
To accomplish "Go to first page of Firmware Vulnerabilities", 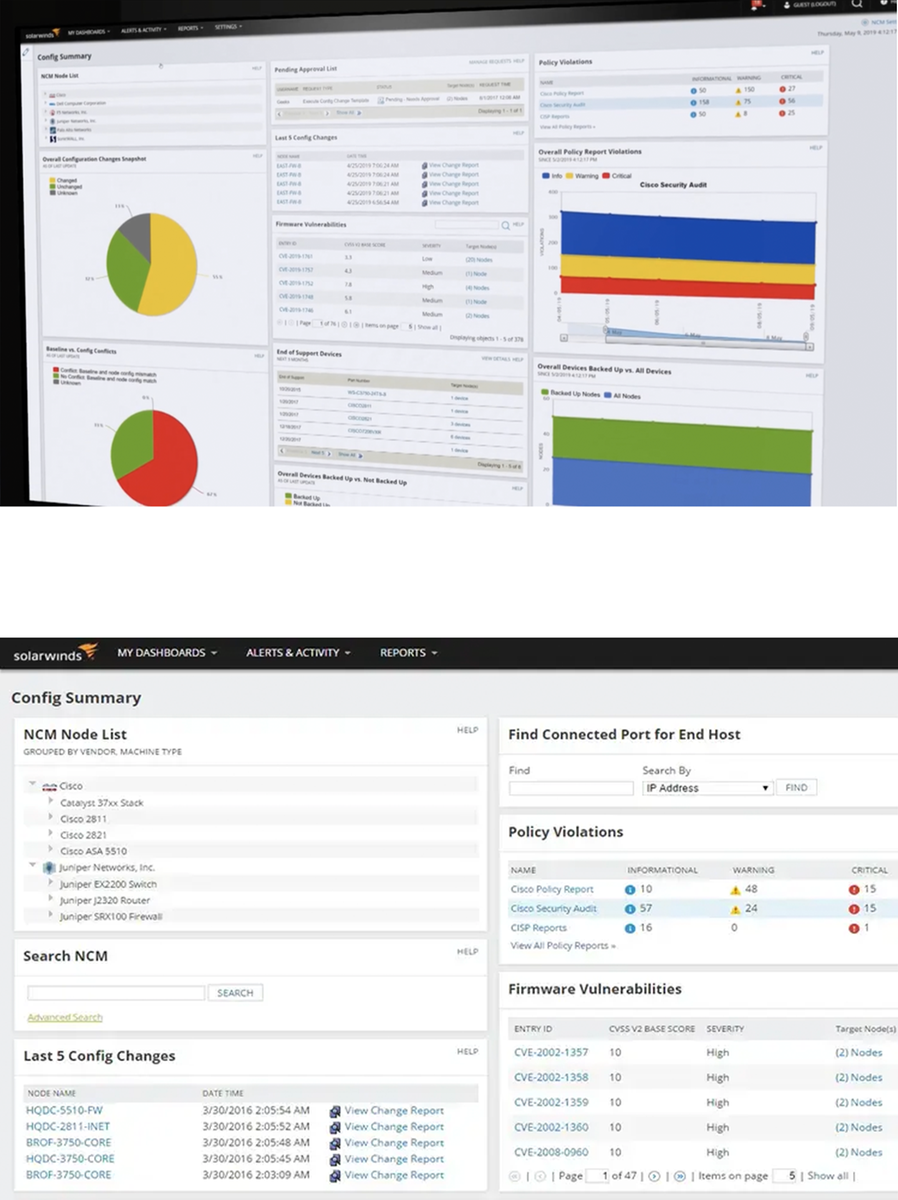I will (515, 1176).
